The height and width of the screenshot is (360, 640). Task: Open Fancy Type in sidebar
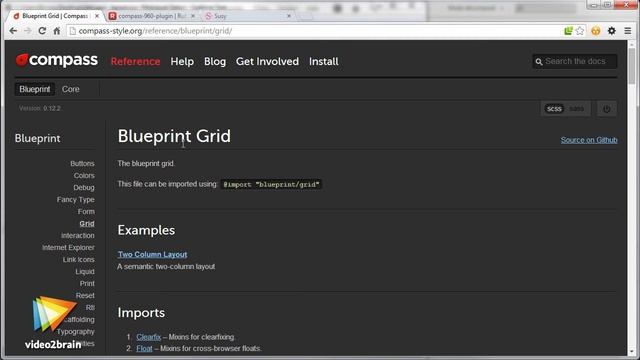coord(76,200)
